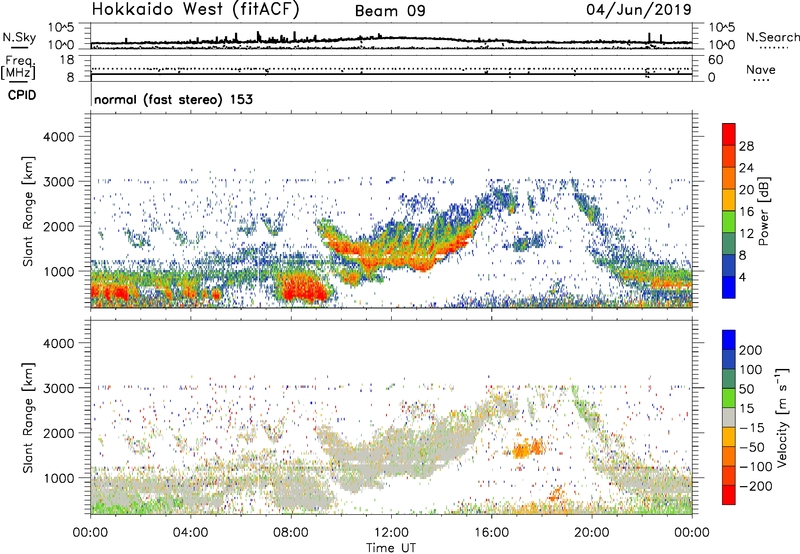Click the '04:00' time axis tick label

pyautogui.click(x=190, y=533)
